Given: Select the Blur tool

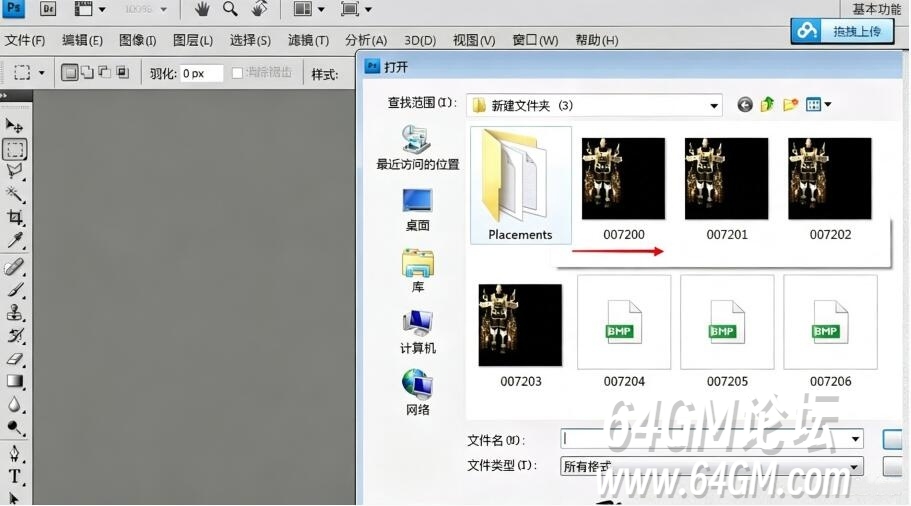Looking at the screenshot, I should pyautogui.click(x=15, y=404).
